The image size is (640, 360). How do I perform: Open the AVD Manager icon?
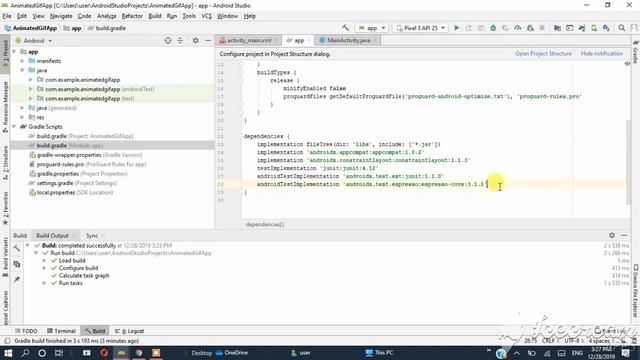594,28
